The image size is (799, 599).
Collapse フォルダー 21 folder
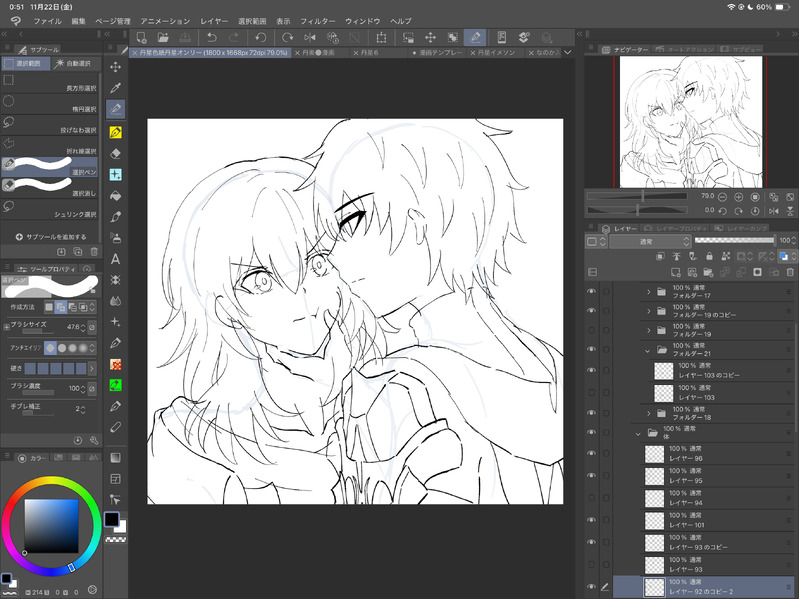coord(648,350)
